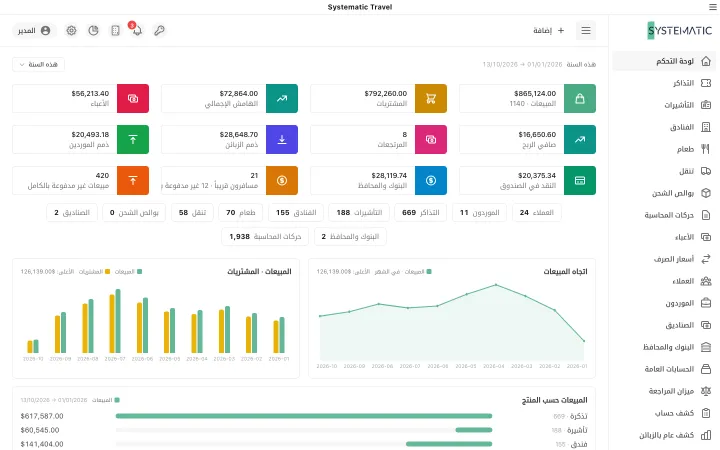This screenshot has width=720, height=450.
Task: Open طعام in the sidebar
Action: [664, 149]
